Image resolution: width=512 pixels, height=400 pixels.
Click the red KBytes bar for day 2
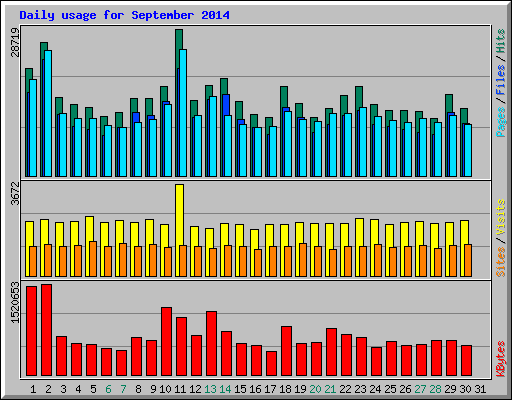46,330
